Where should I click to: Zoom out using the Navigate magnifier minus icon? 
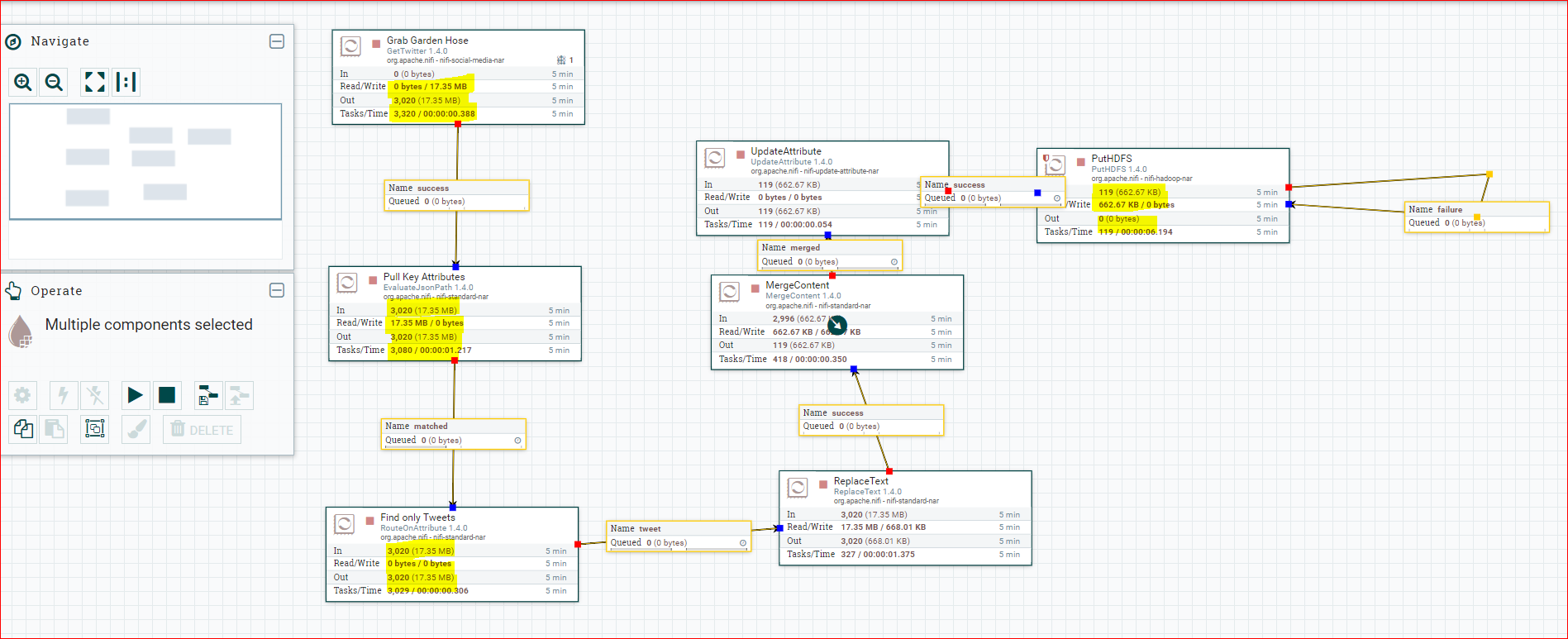pos(55,82)
